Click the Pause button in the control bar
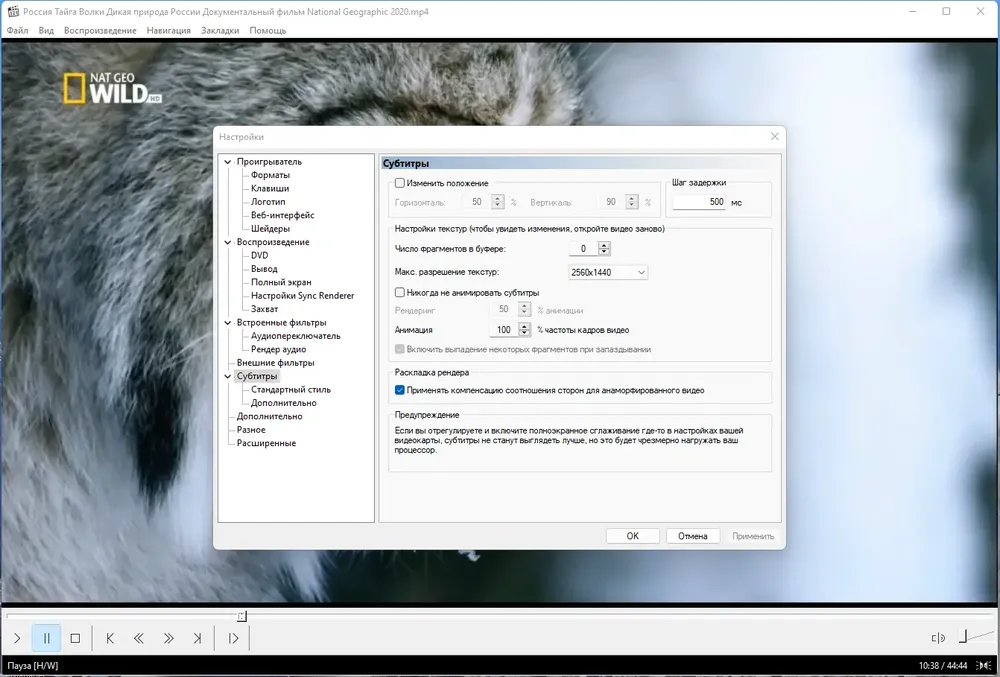Image resolution: width=1000 pixels, height=677 pixels. coord(46,638)
